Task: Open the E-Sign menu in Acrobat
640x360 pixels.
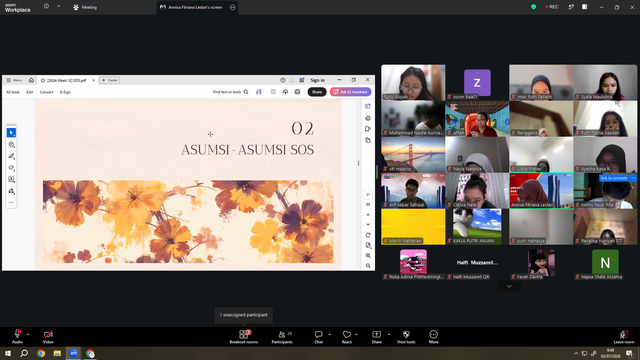Action: coord(65,92)
